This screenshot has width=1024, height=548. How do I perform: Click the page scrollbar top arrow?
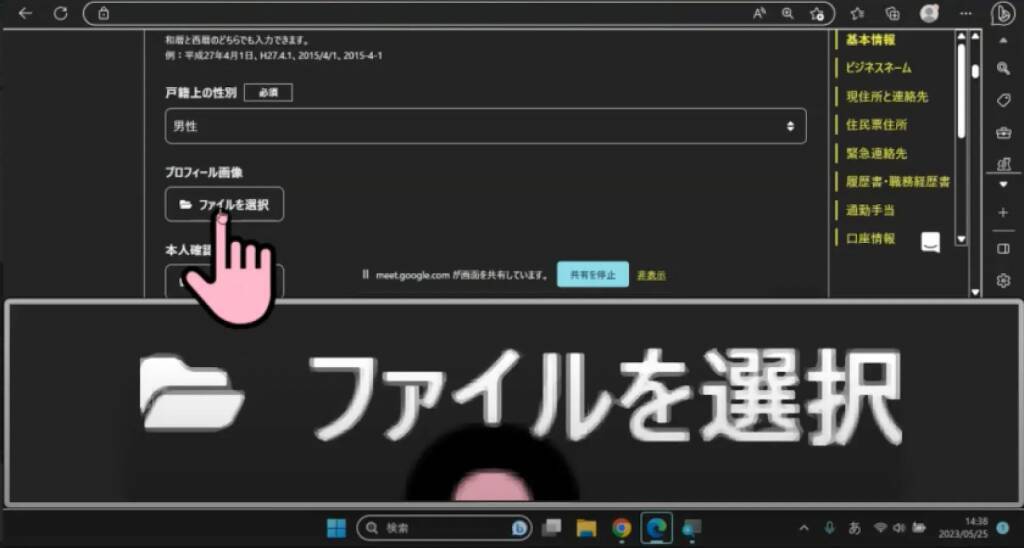pos(976,36)
